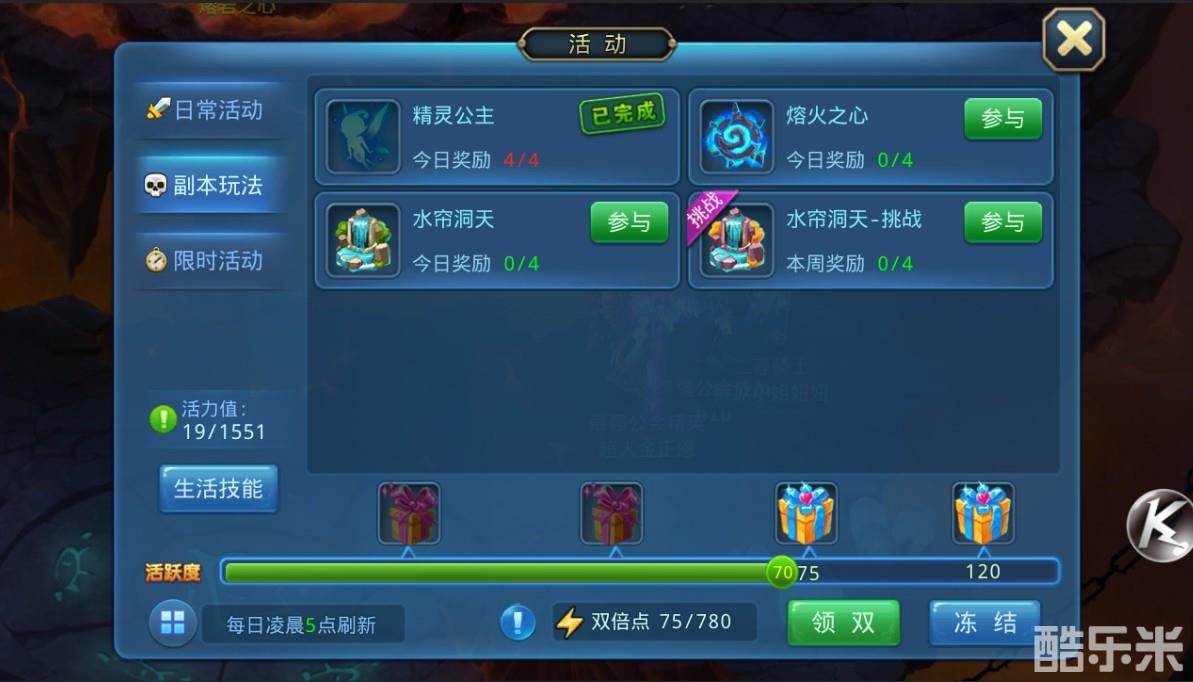This screenshot has height=682, width=1193.
Task: Open the 水帘洞天-挑战 challenge icon
Action: [x=736, y=241]
